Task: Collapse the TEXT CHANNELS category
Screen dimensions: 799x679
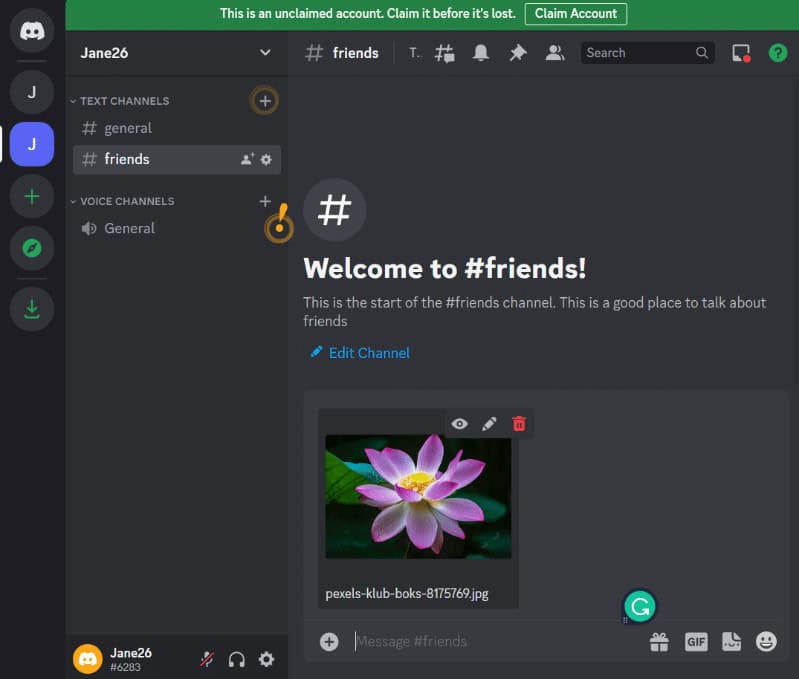Action: pos(120,101)
